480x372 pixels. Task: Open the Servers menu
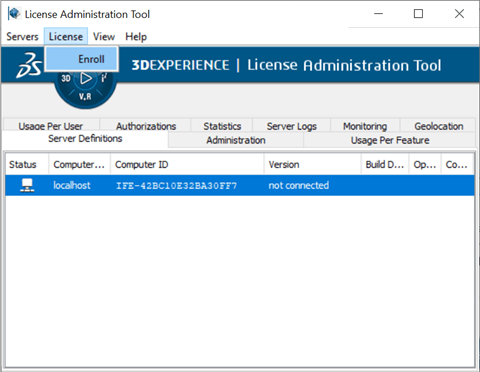[x=22, y=36]
